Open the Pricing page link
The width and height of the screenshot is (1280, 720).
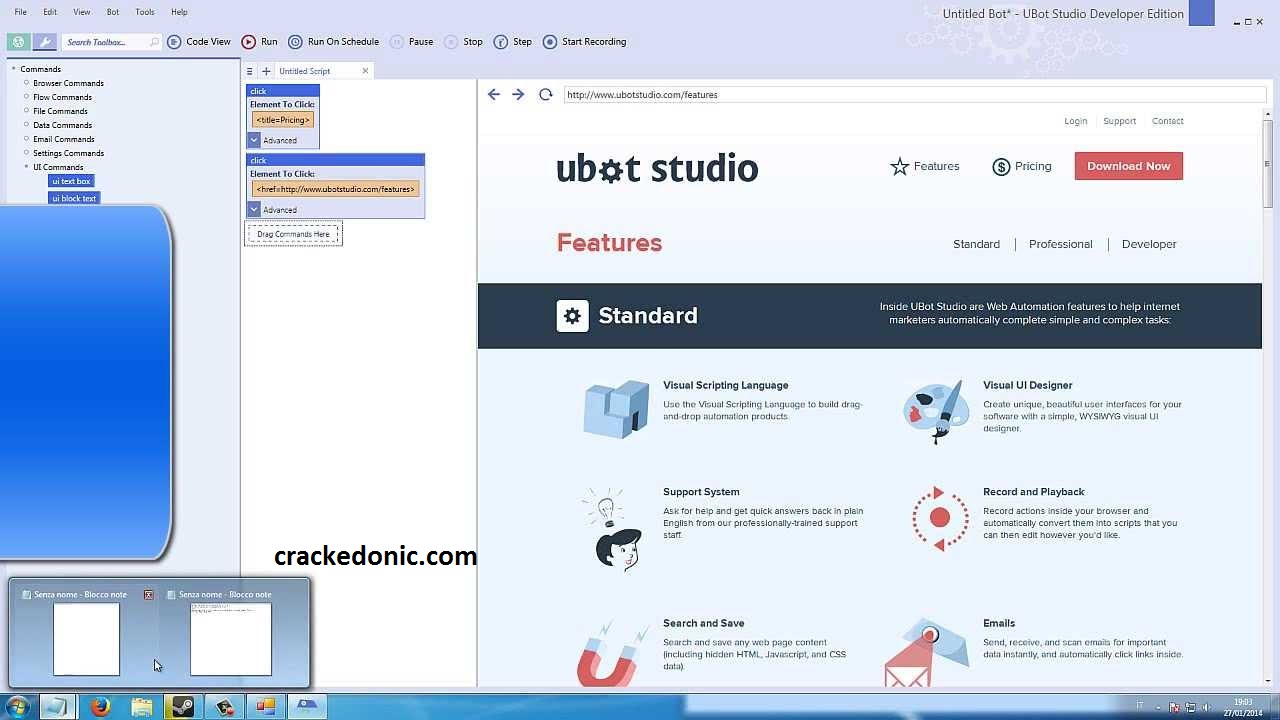(1022, 166)
